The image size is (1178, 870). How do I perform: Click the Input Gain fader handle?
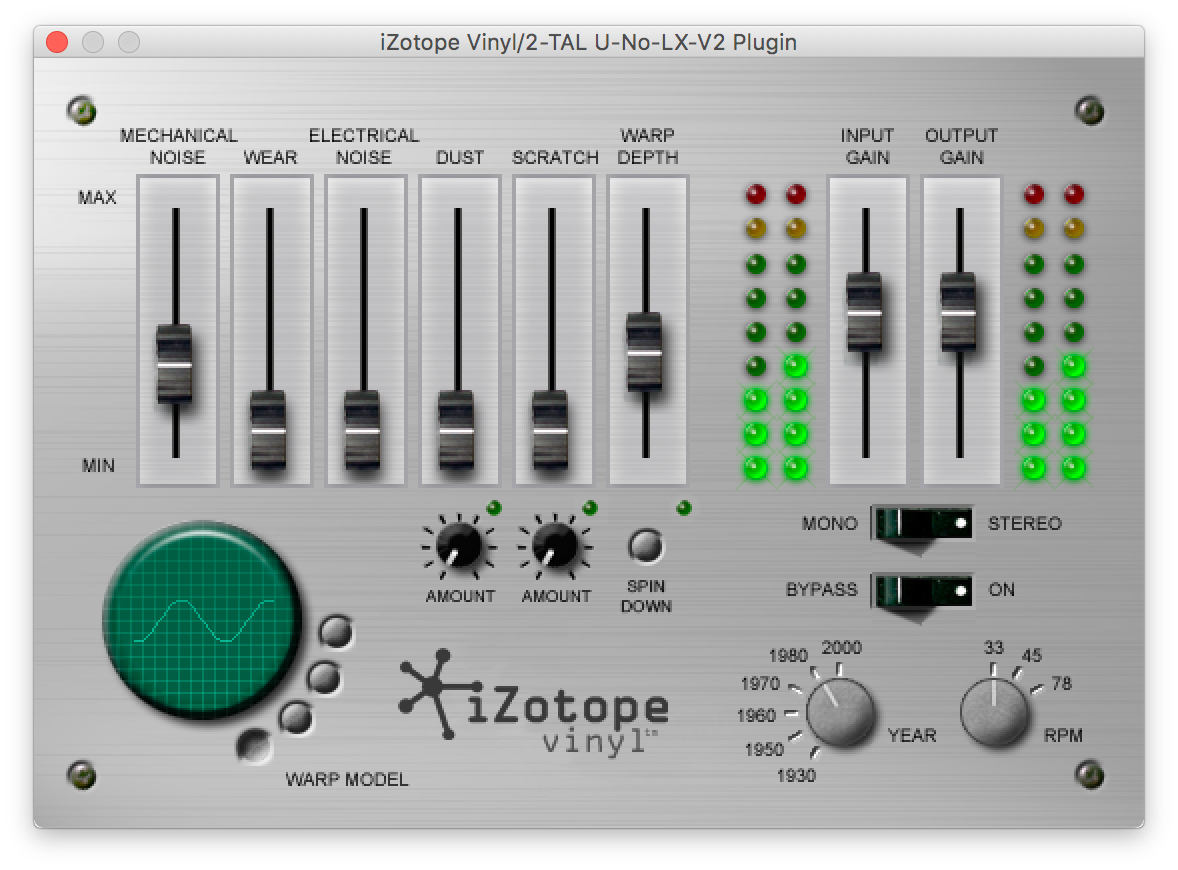(865, 313)
